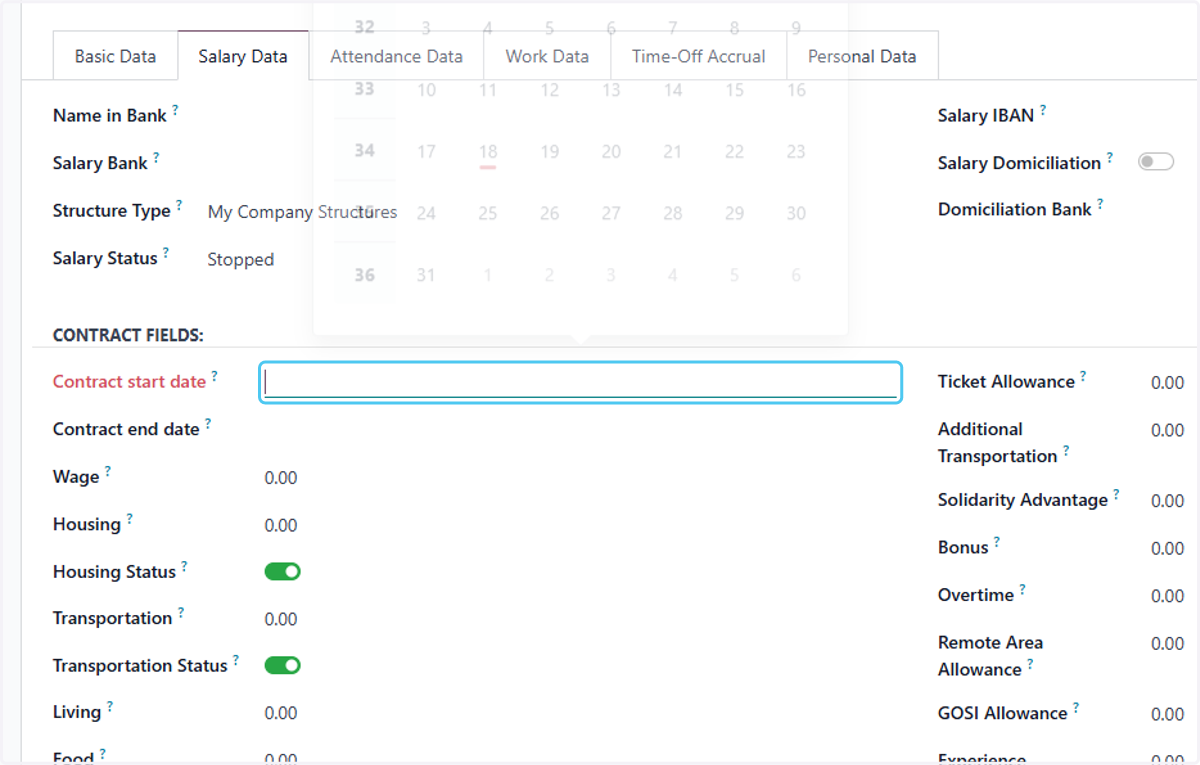Enable the Salary Domiciliation switch
This screenshot has width=1200, height=765.
1156,162
